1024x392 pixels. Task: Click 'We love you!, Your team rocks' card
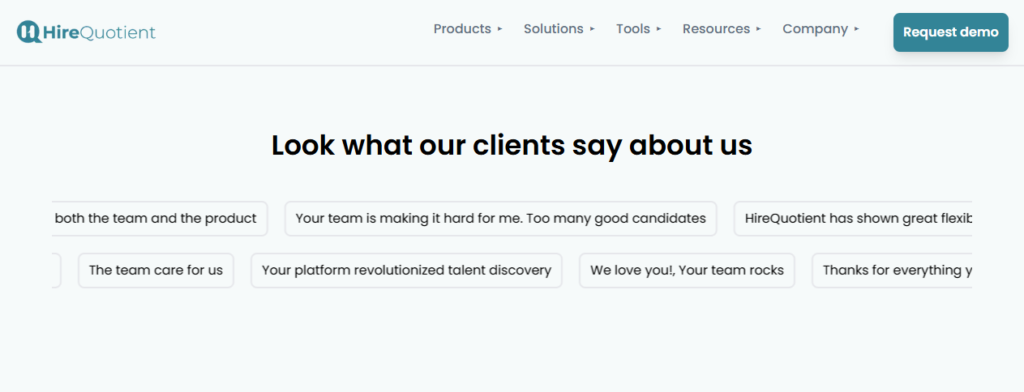pos(687,270)
